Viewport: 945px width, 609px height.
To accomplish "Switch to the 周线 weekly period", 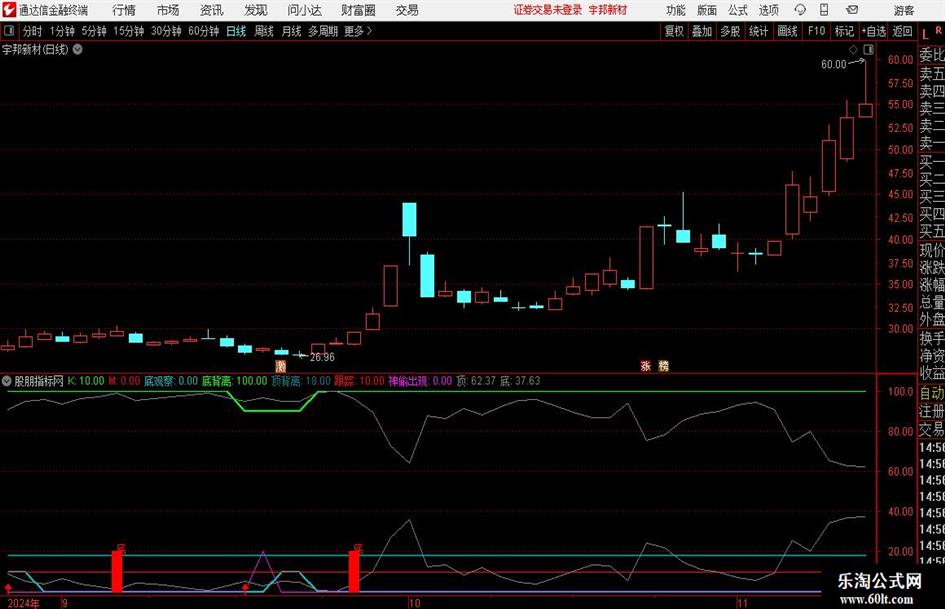I will [x=264, y=31].
